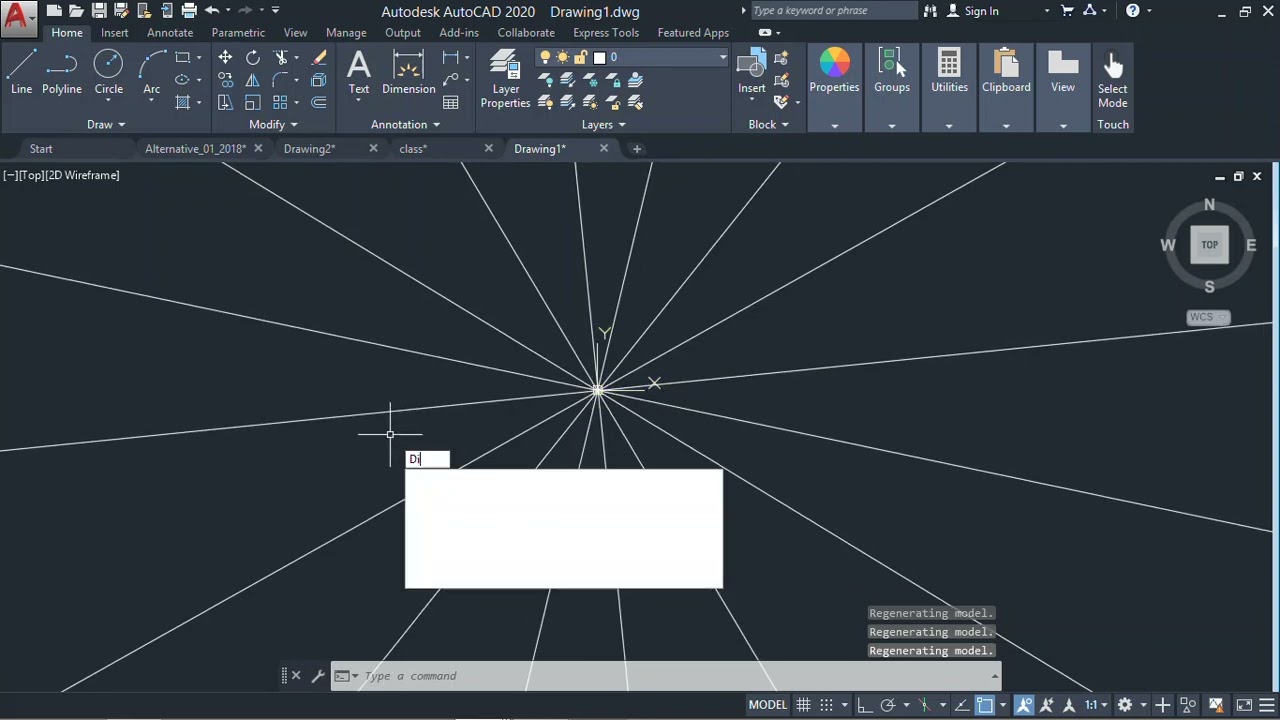Select the Hatch tool in Draw panel
This screenshot has width=1280, height=720.
point(182,102)
